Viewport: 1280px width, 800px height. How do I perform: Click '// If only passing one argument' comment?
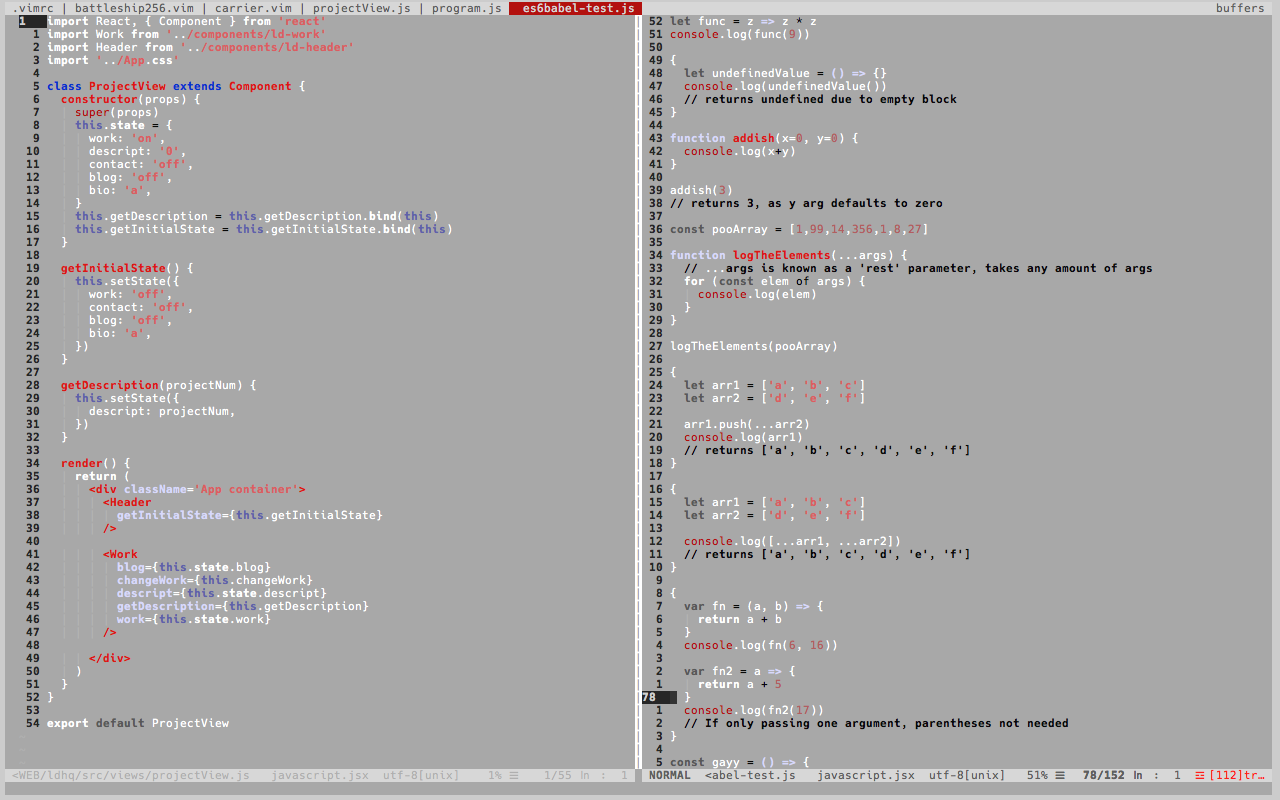coord(876,723)
